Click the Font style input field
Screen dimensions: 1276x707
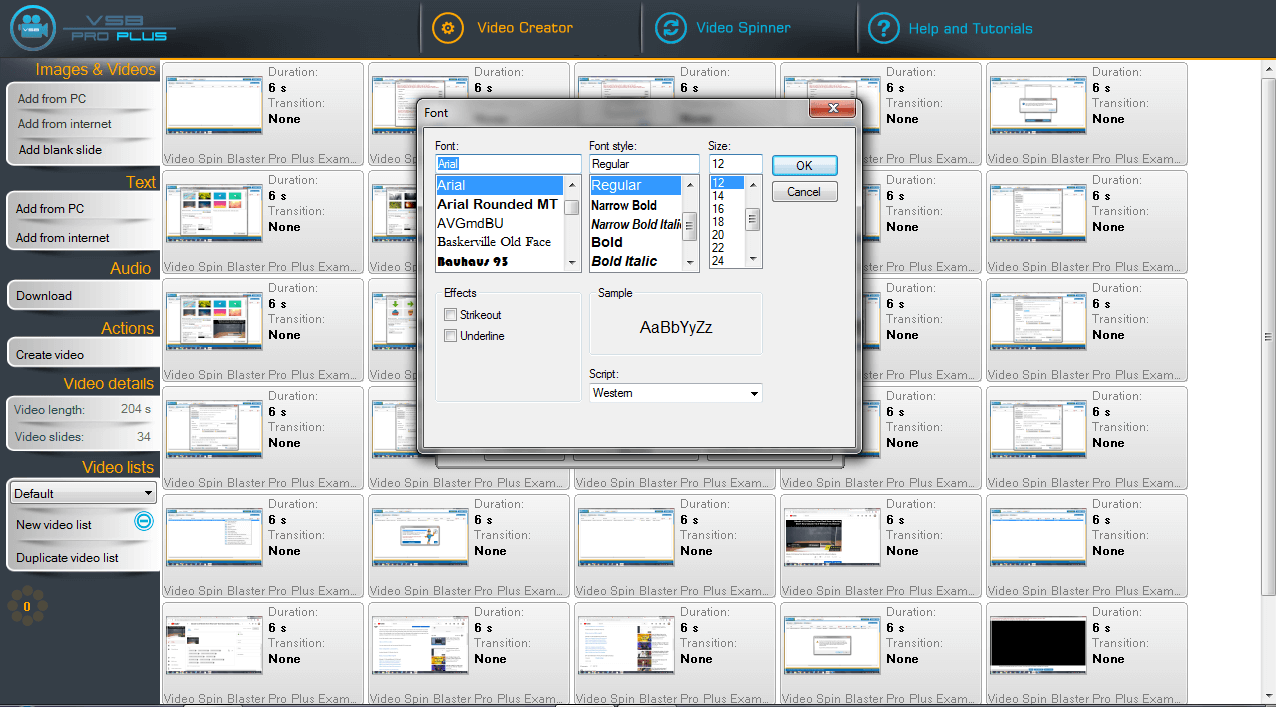pos(644,164)
